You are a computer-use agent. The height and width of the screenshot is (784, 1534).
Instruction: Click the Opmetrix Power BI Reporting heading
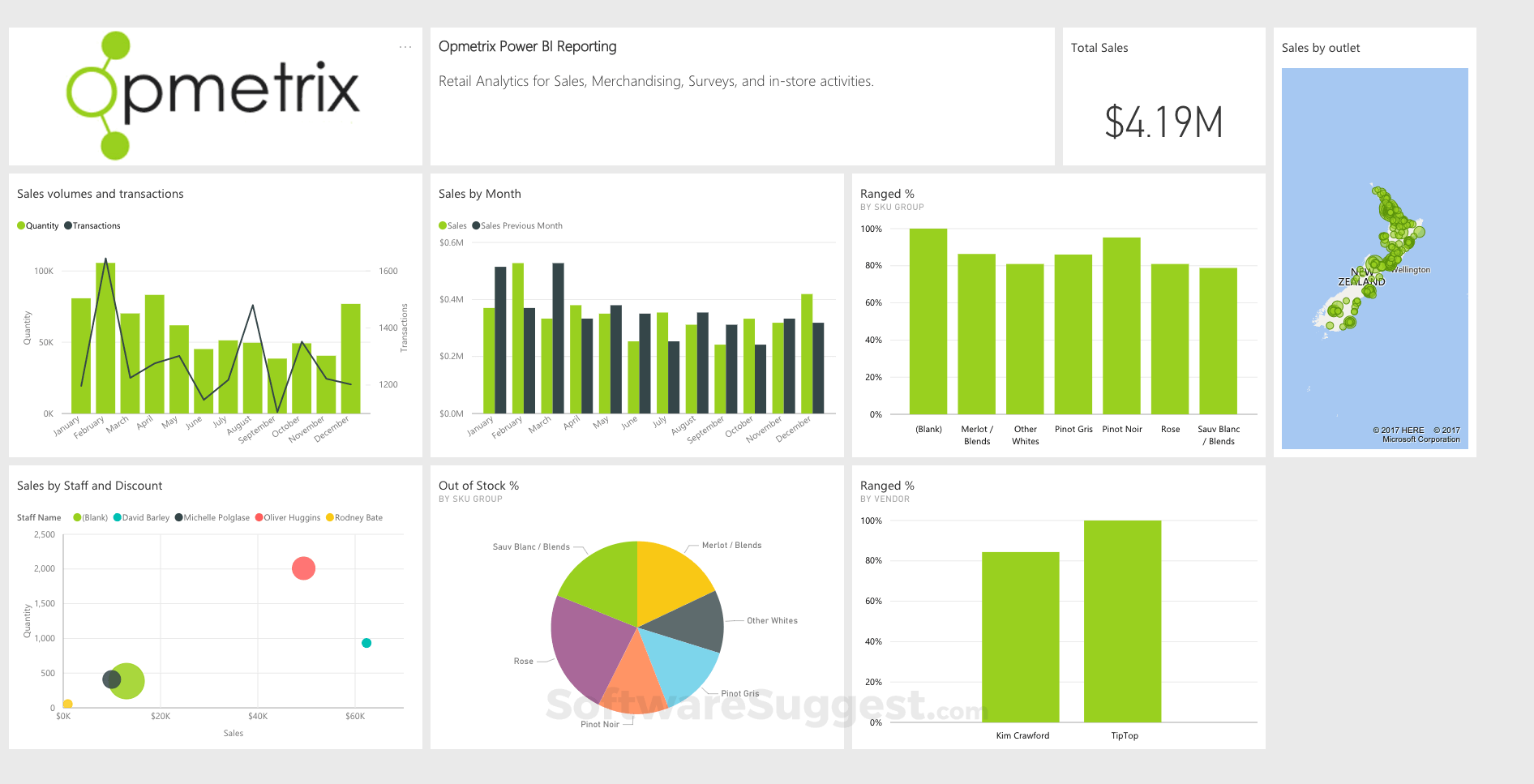(528, 46)
